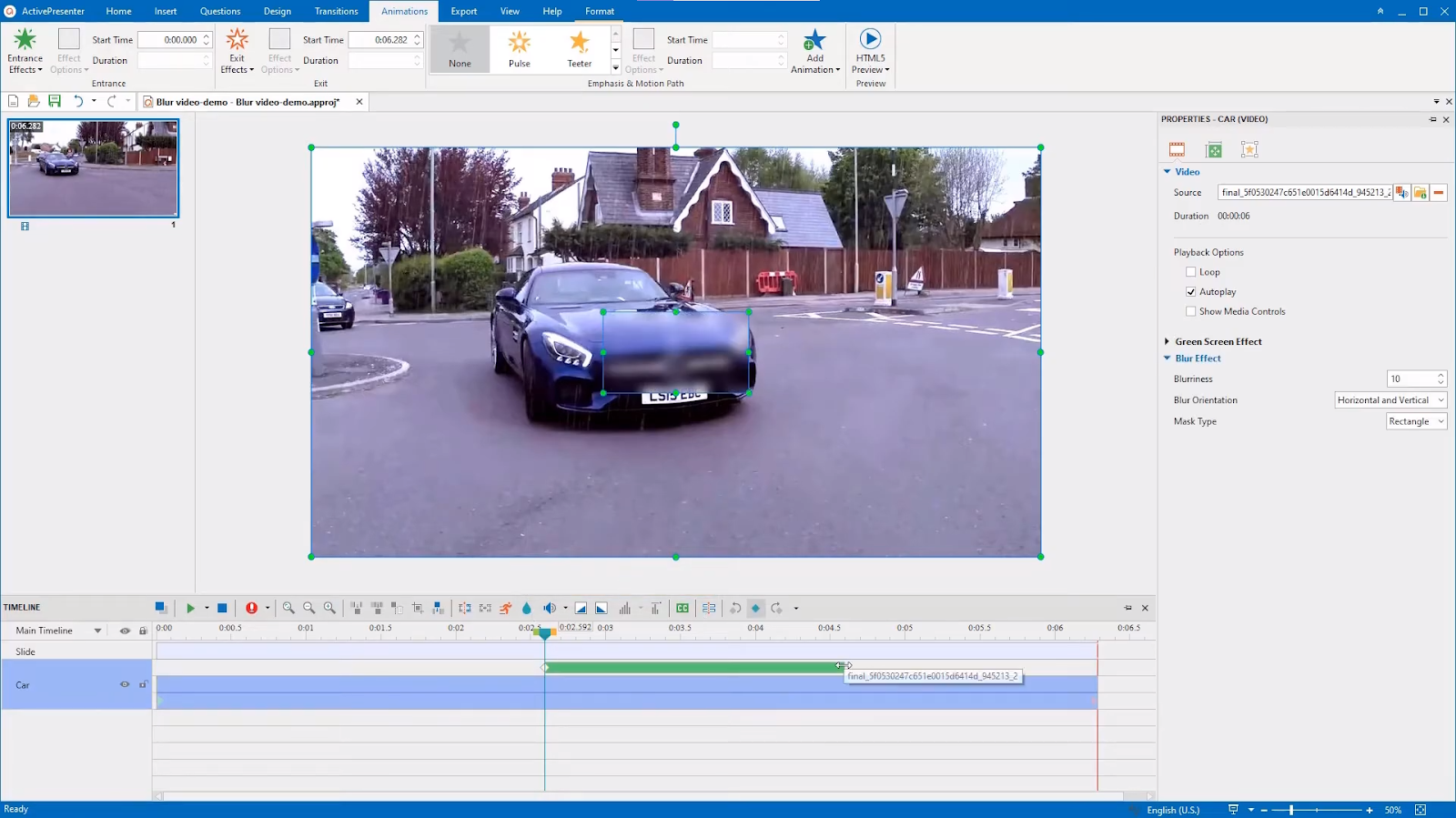Hide the Car track with eye icon

(125, 685)
